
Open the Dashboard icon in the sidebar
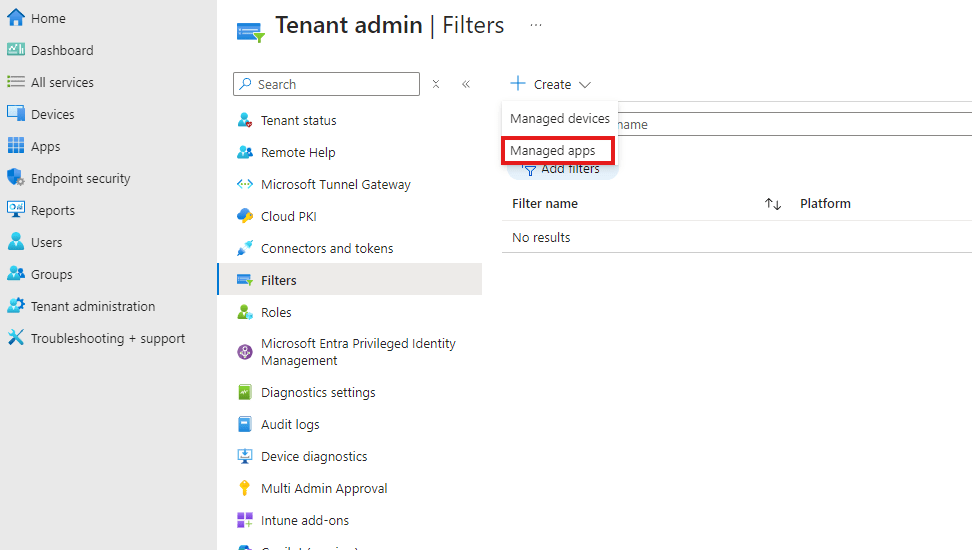pos(15,50)
